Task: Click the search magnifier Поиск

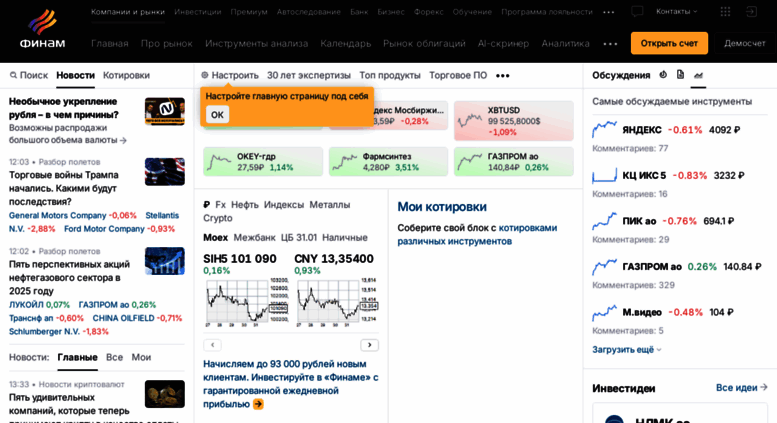Action: [x=29, y=75]
